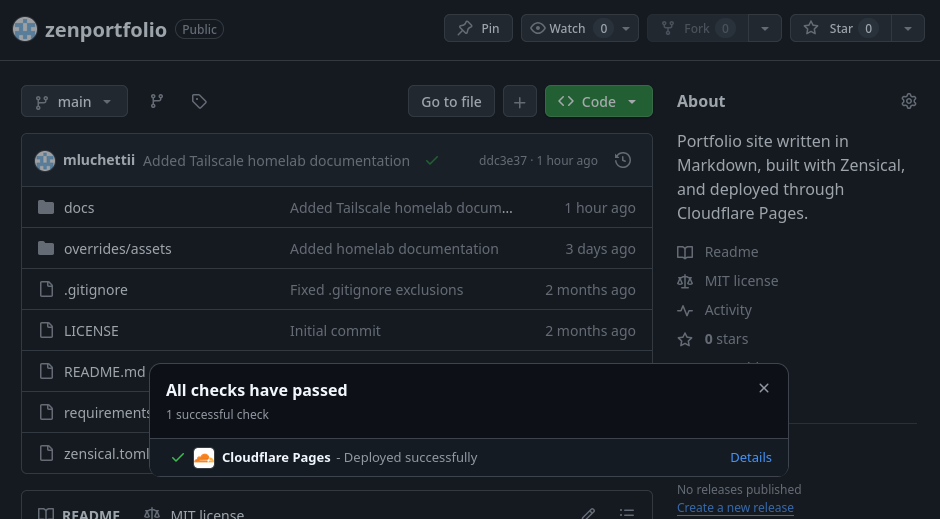Screen dimensions: 940x519
Task: Open the About settings gear
Action: (x=908, y=101)
